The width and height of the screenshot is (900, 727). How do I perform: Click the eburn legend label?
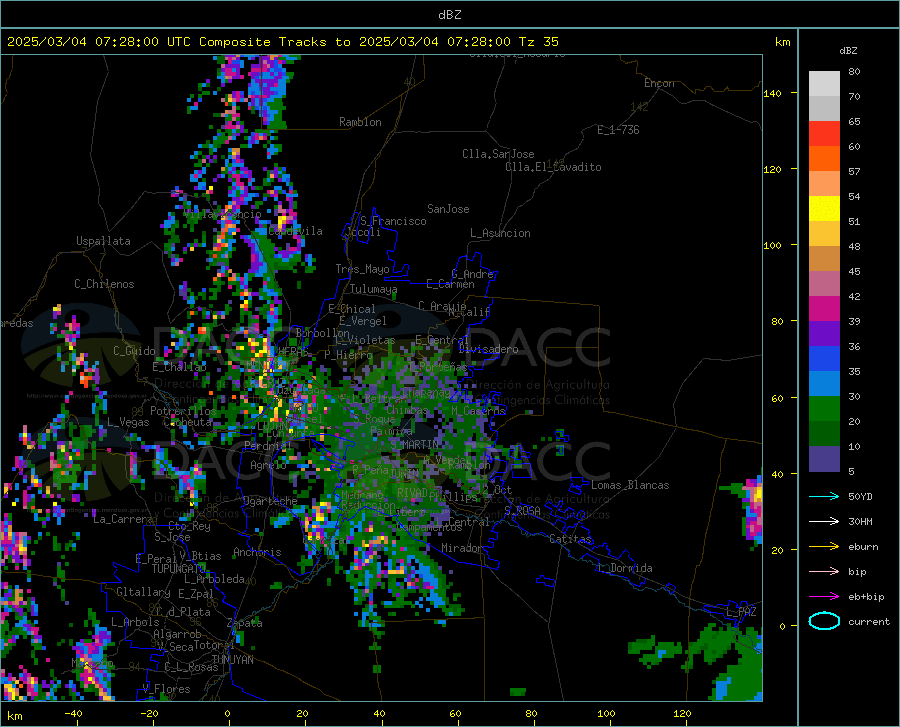click(x=863, y=547)
